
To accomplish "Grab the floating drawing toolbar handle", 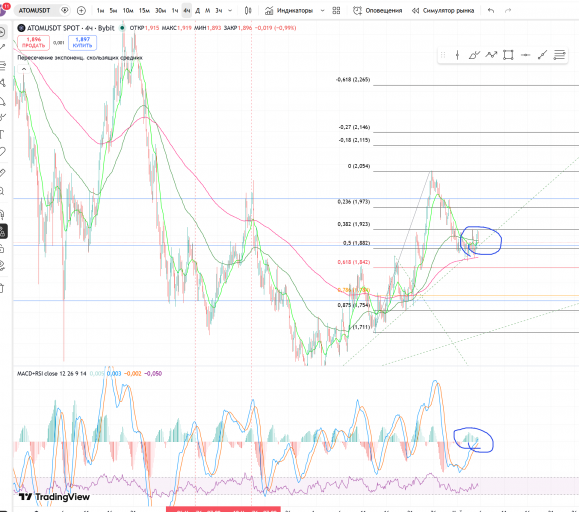I will click(443, 55).
